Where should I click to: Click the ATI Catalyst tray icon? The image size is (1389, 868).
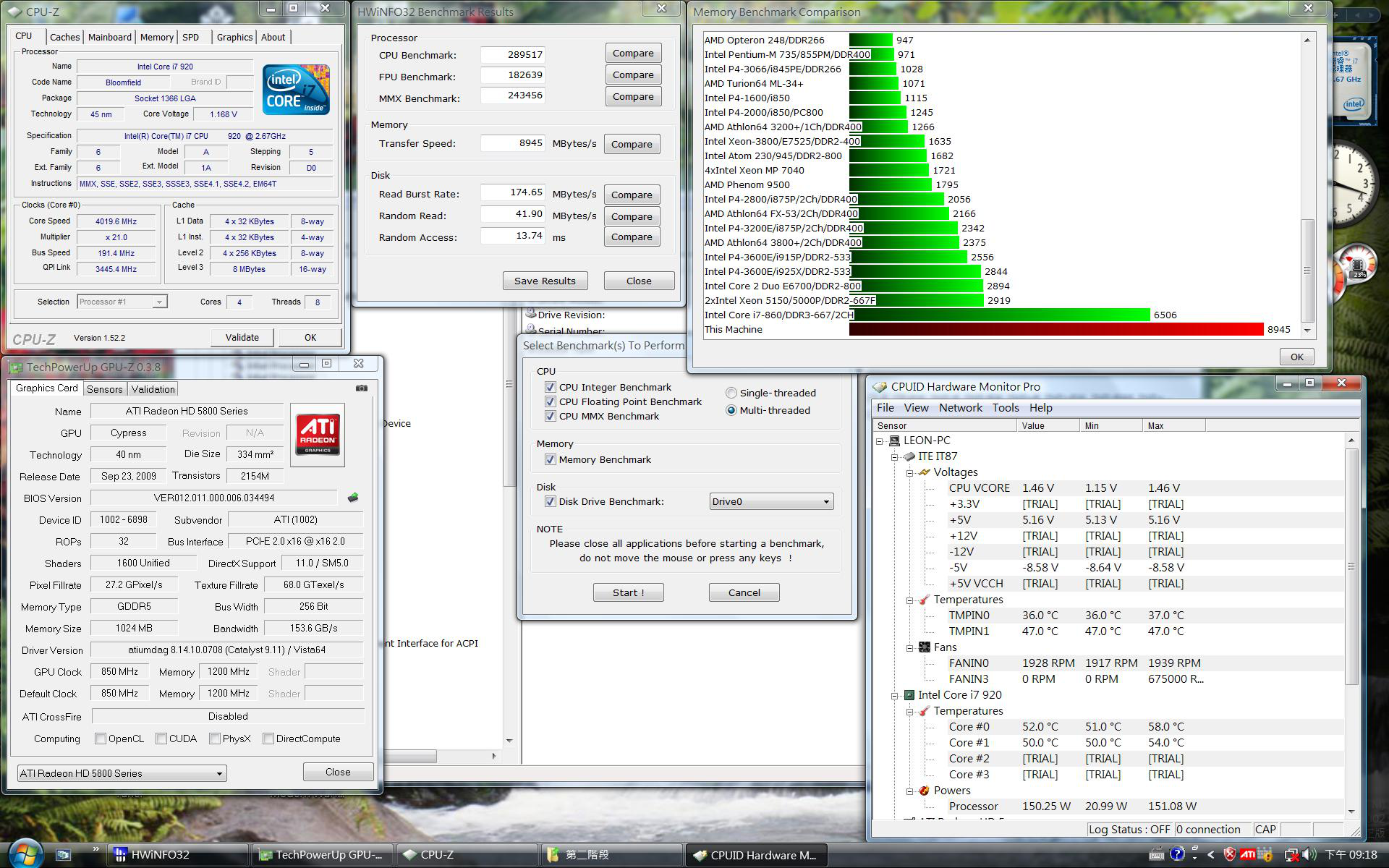click(x=1248, y=854)
